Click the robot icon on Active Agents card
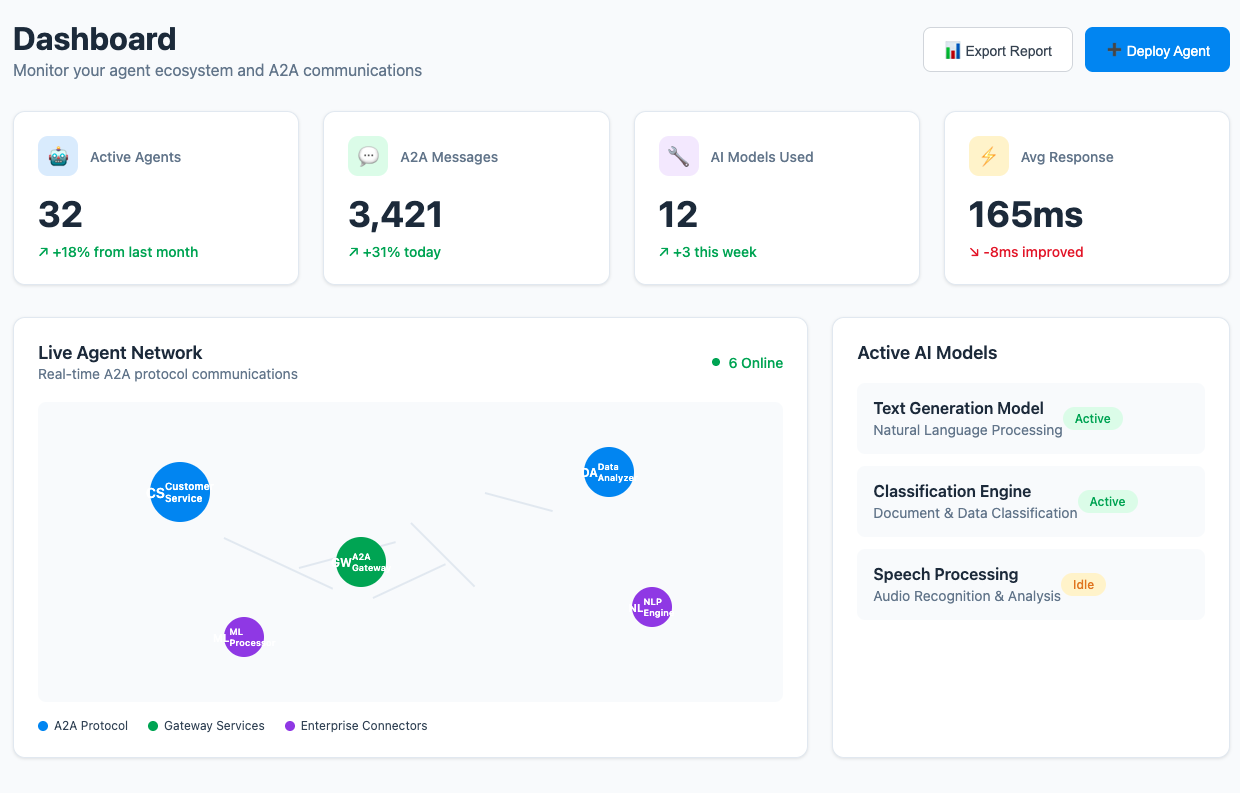This screenshot has height=793, width=1240. [58, 157]
